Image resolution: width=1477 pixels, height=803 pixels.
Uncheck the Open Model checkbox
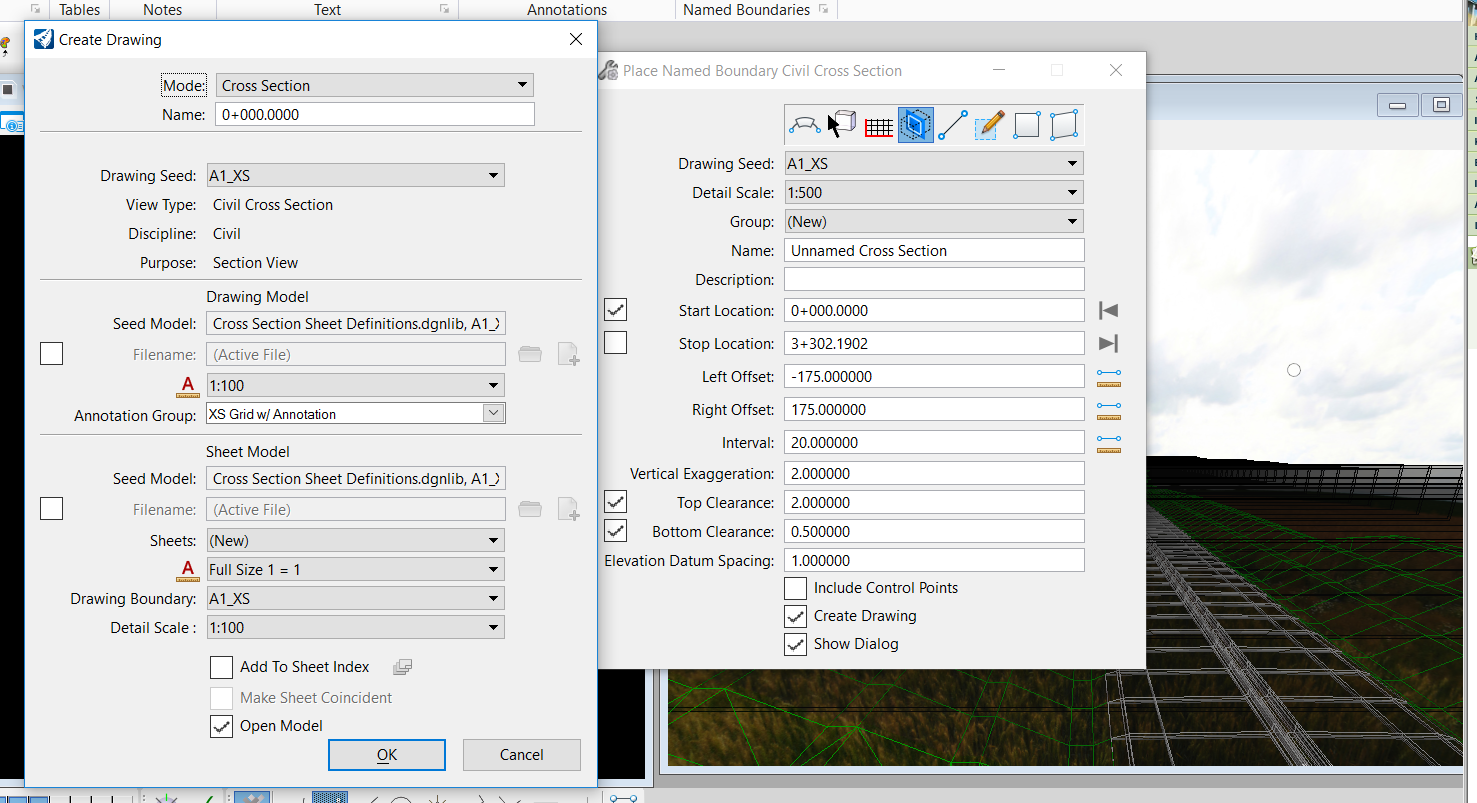click(x=221, y=726)
